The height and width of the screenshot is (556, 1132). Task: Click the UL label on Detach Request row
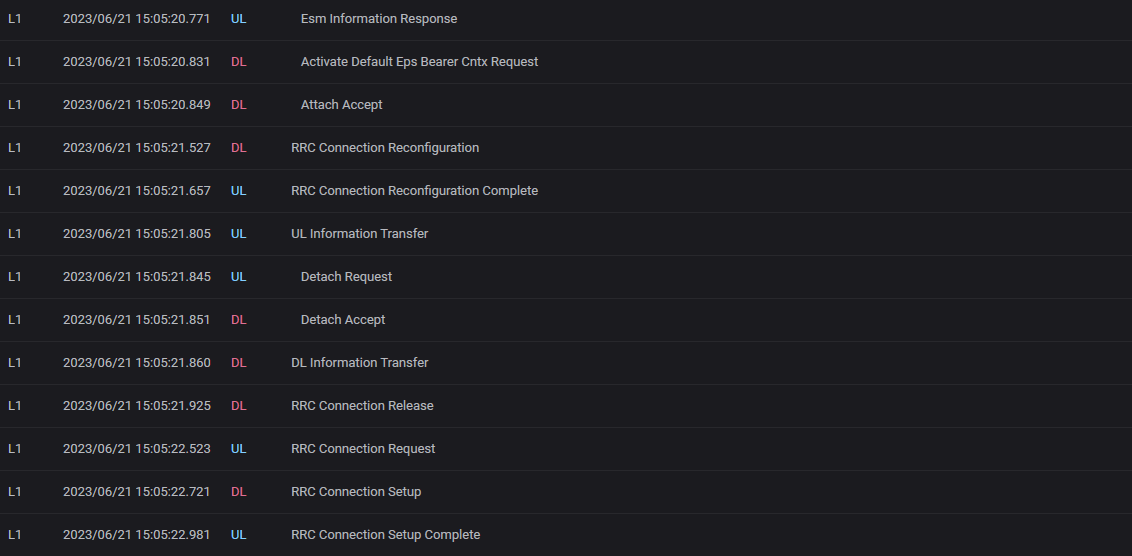[238, 277]
